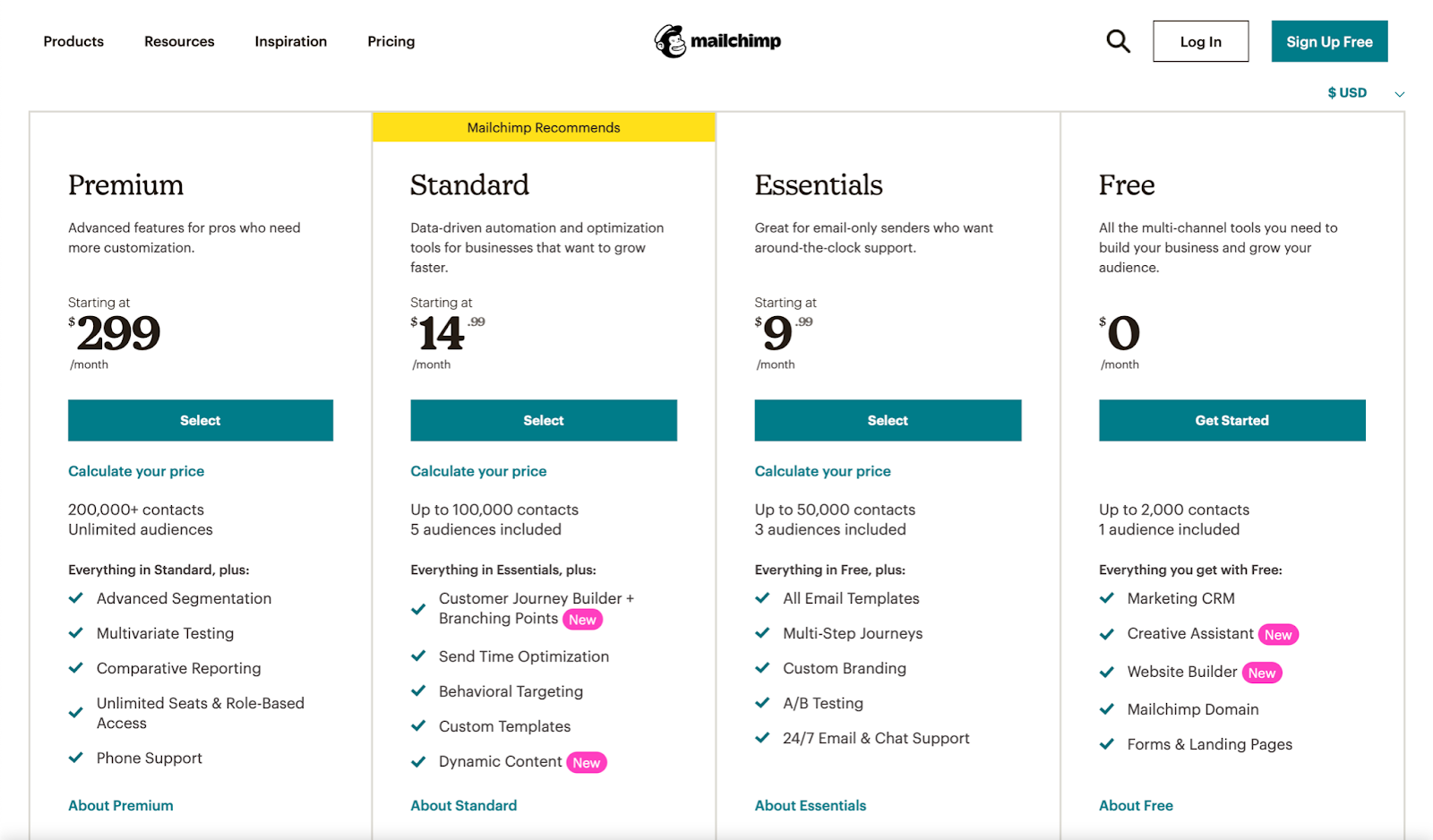Click the Mailchimp logo
The image size is (1433, 840).
point(717,41)
